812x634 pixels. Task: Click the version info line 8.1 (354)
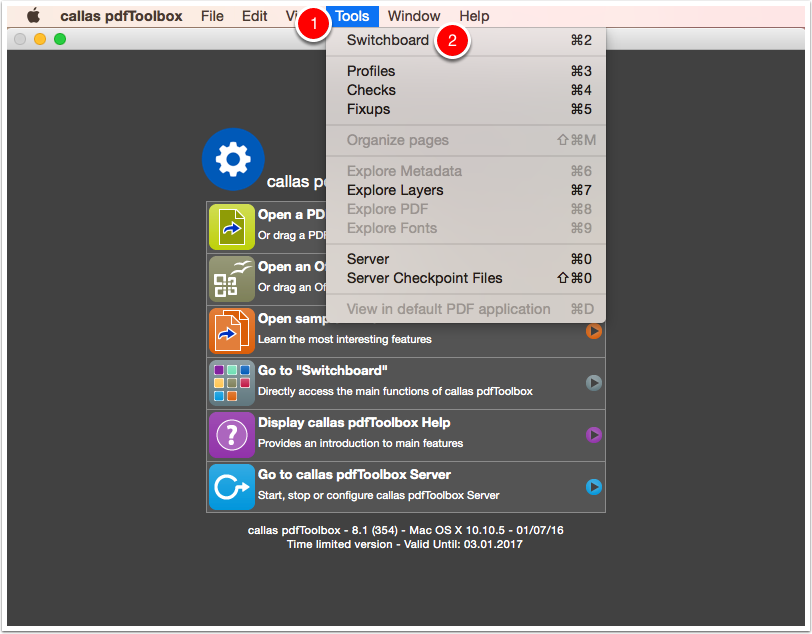pyautogui.click(x=405, y=530)
